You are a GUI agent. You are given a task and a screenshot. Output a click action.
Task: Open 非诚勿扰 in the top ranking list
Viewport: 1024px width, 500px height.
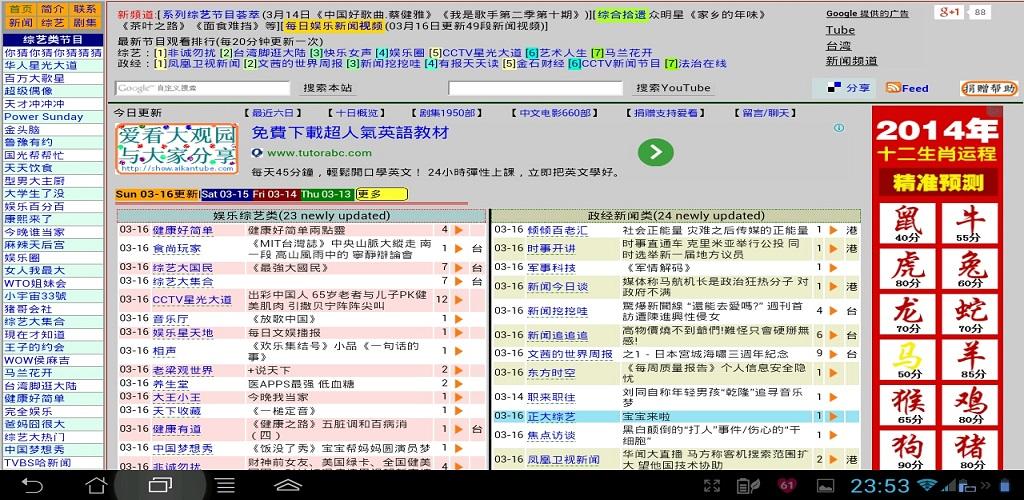pos(192,53)
